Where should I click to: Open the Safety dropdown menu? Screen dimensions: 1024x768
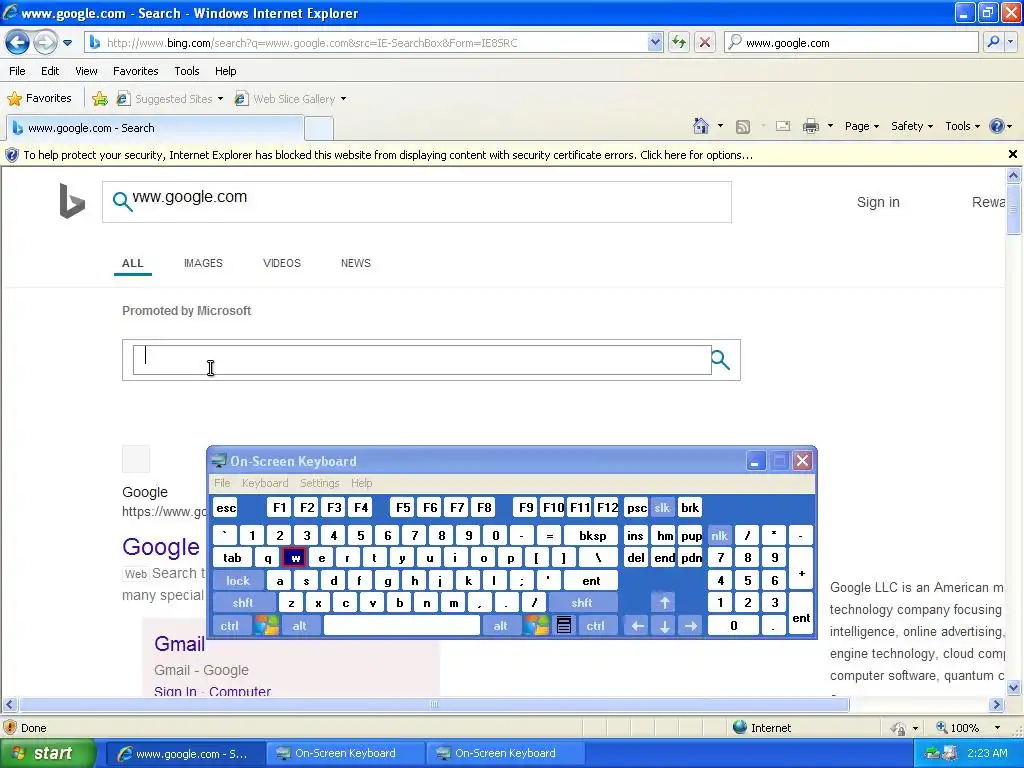(912, 126)
